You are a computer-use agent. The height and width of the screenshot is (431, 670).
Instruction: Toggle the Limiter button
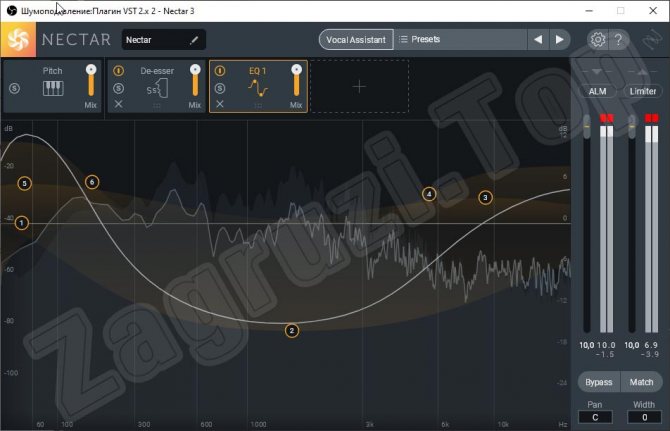coord(642,91)
